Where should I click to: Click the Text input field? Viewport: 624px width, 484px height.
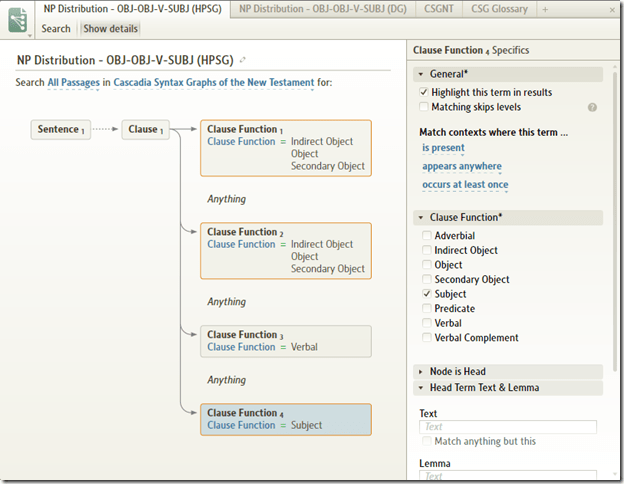[x=508, y=427]
